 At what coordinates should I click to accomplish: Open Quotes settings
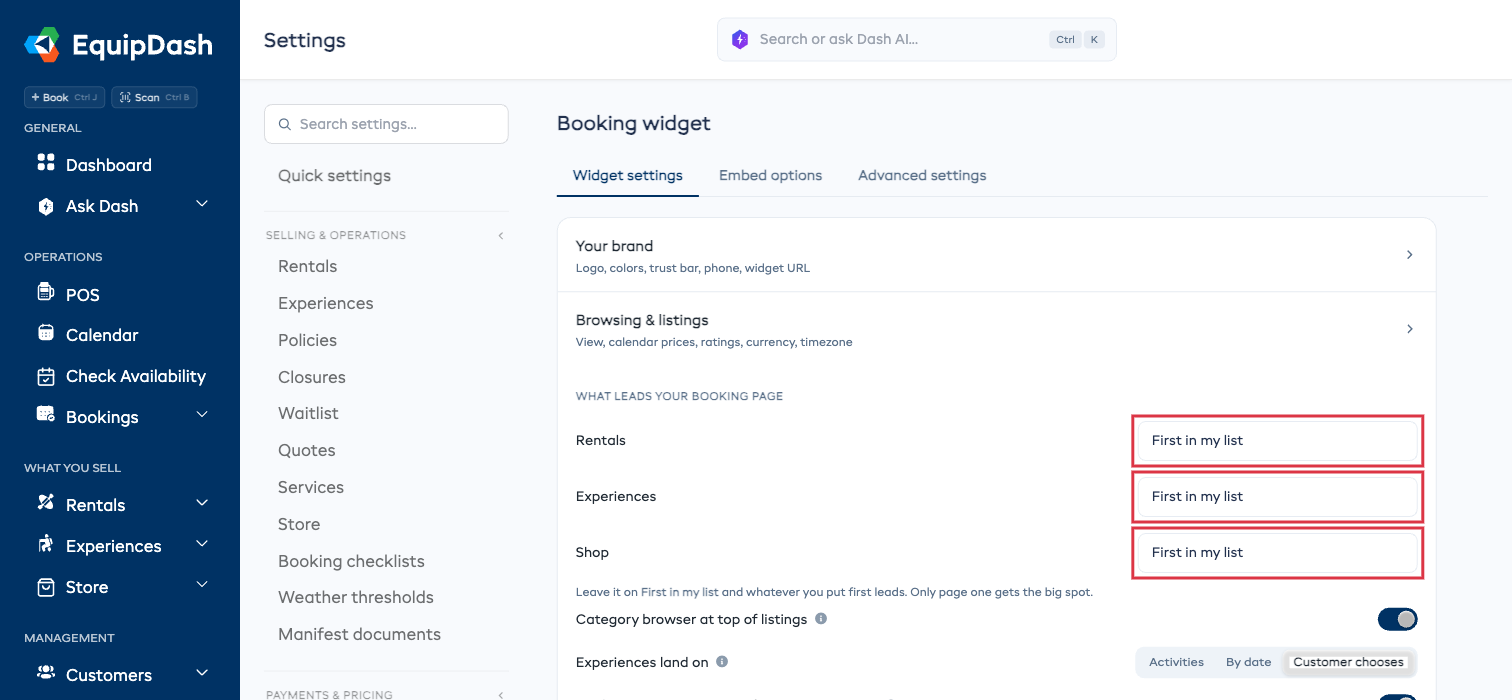(306, 450)
